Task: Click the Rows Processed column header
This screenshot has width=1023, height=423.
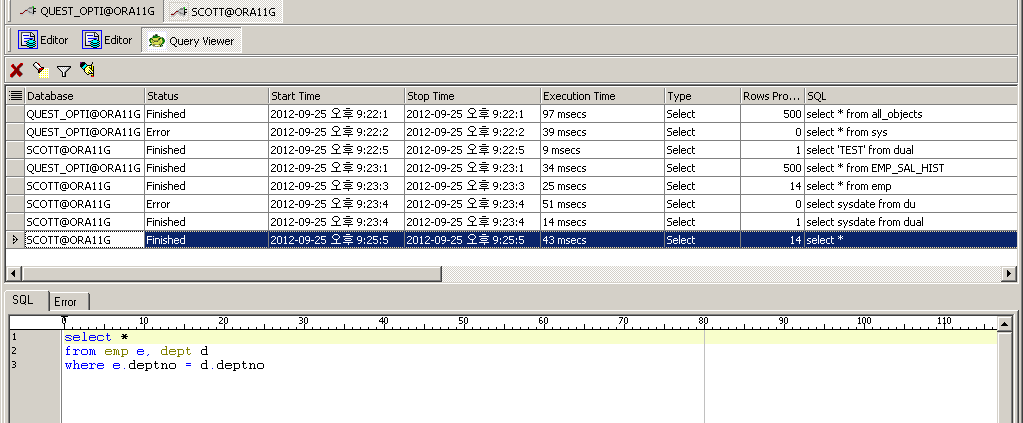Action: click(x=771, y=96)
